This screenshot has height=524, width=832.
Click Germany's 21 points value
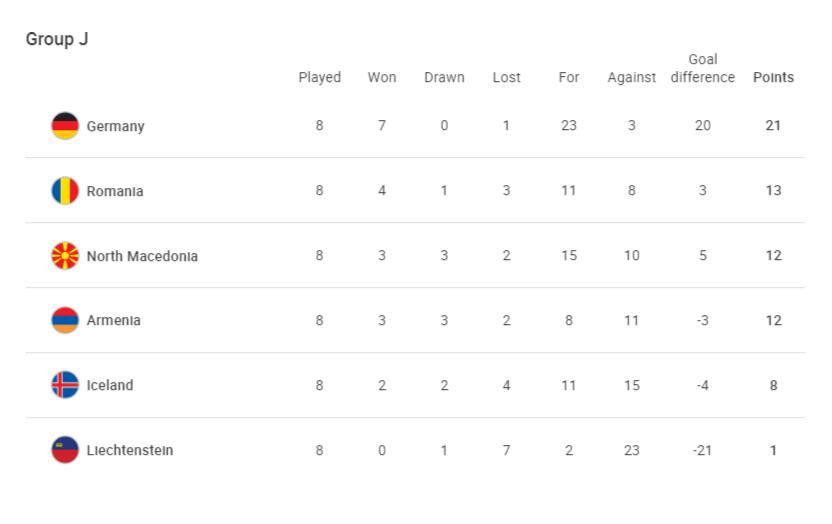773,126
